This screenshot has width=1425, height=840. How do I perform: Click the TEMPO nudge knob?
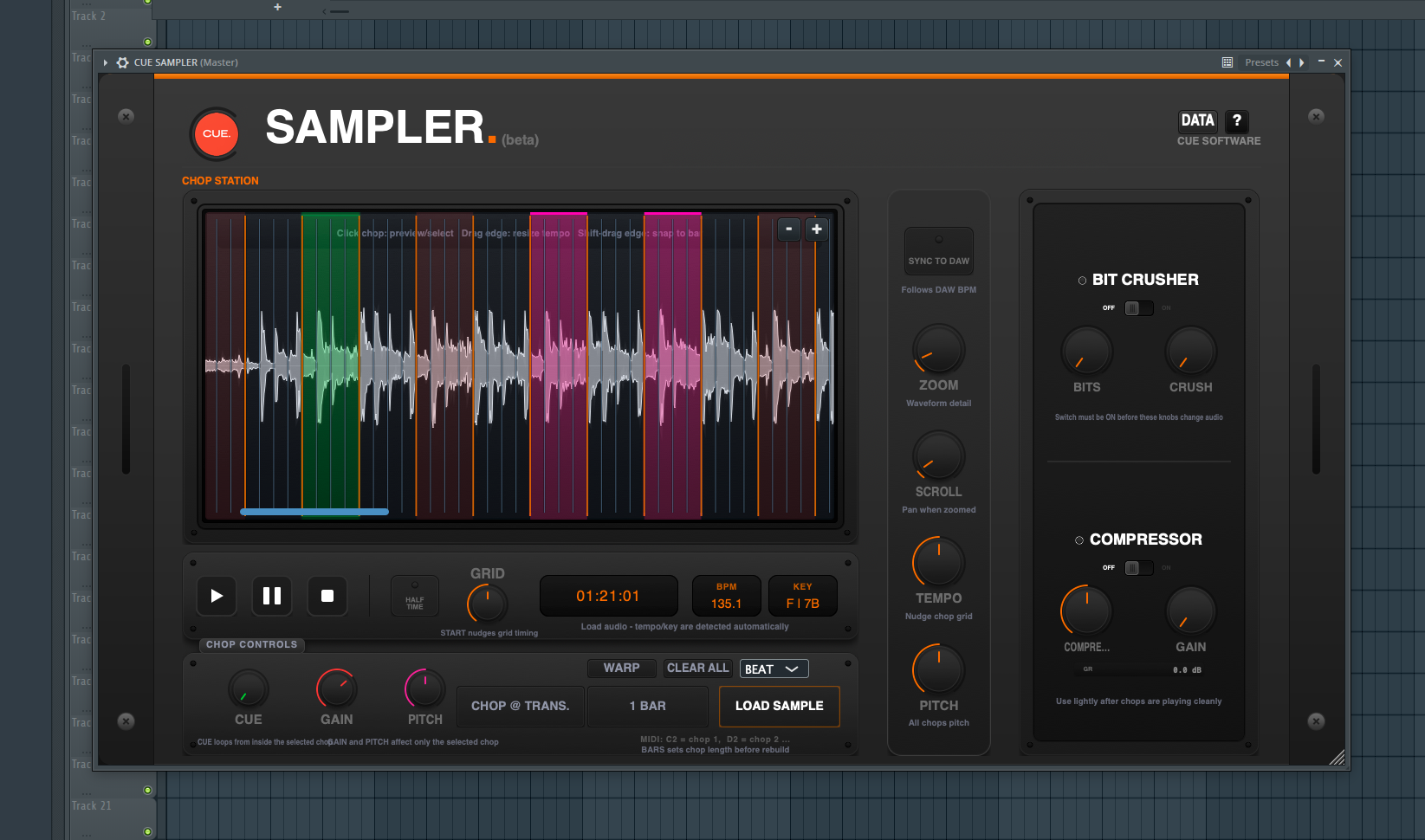click(939, 563)
